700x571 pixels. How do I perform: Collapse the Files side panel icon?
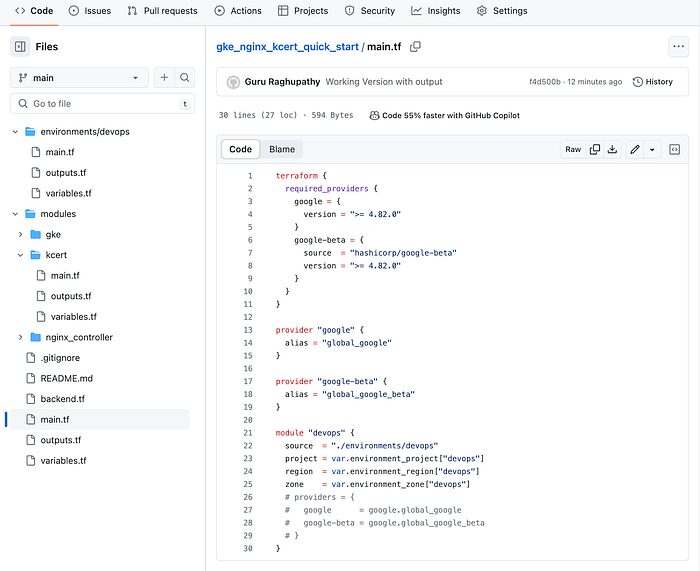click(20, 46)
